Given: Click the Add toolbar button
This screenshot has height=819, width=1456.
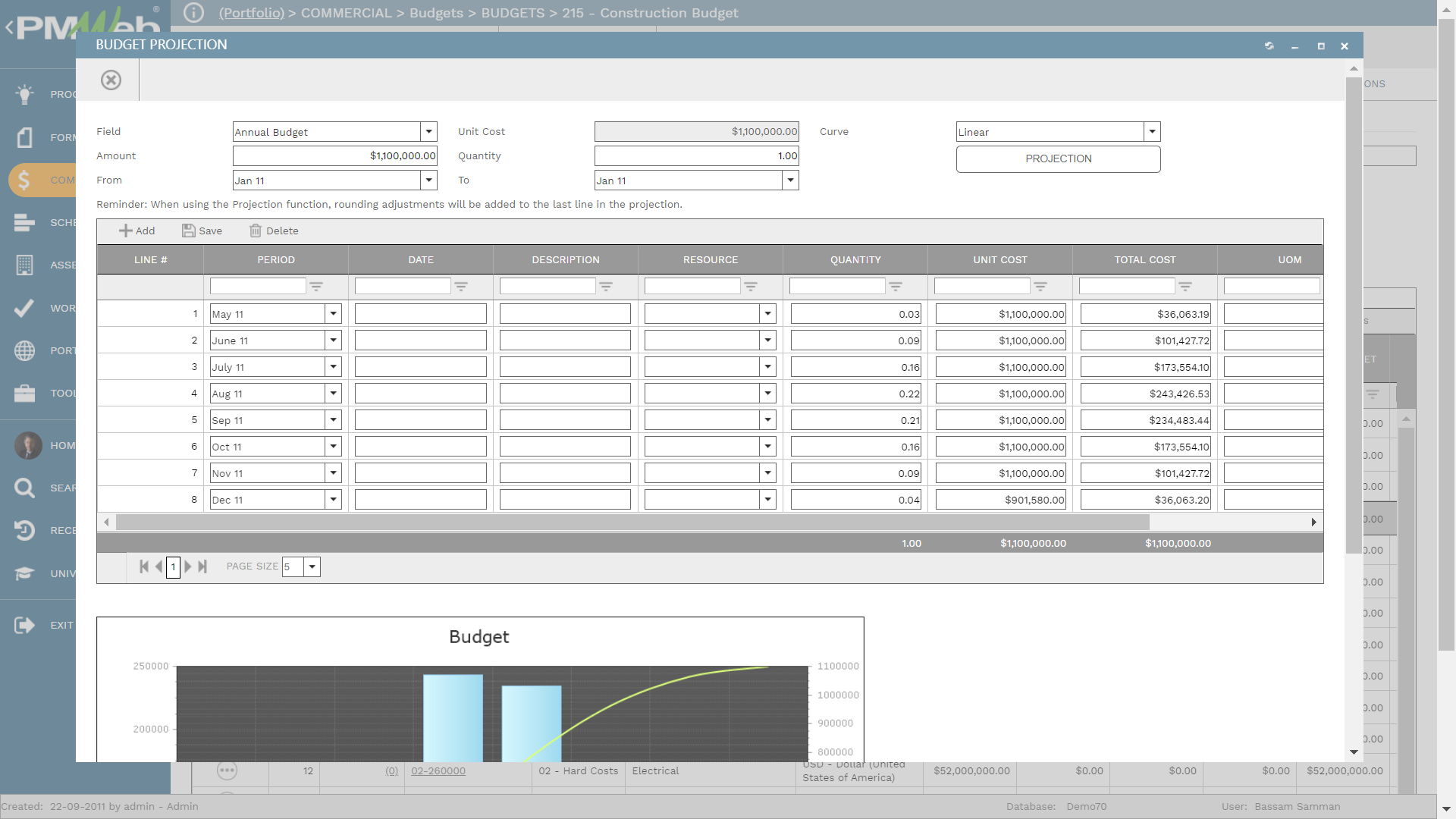Looking at the screenshot, I should point(137,231).
